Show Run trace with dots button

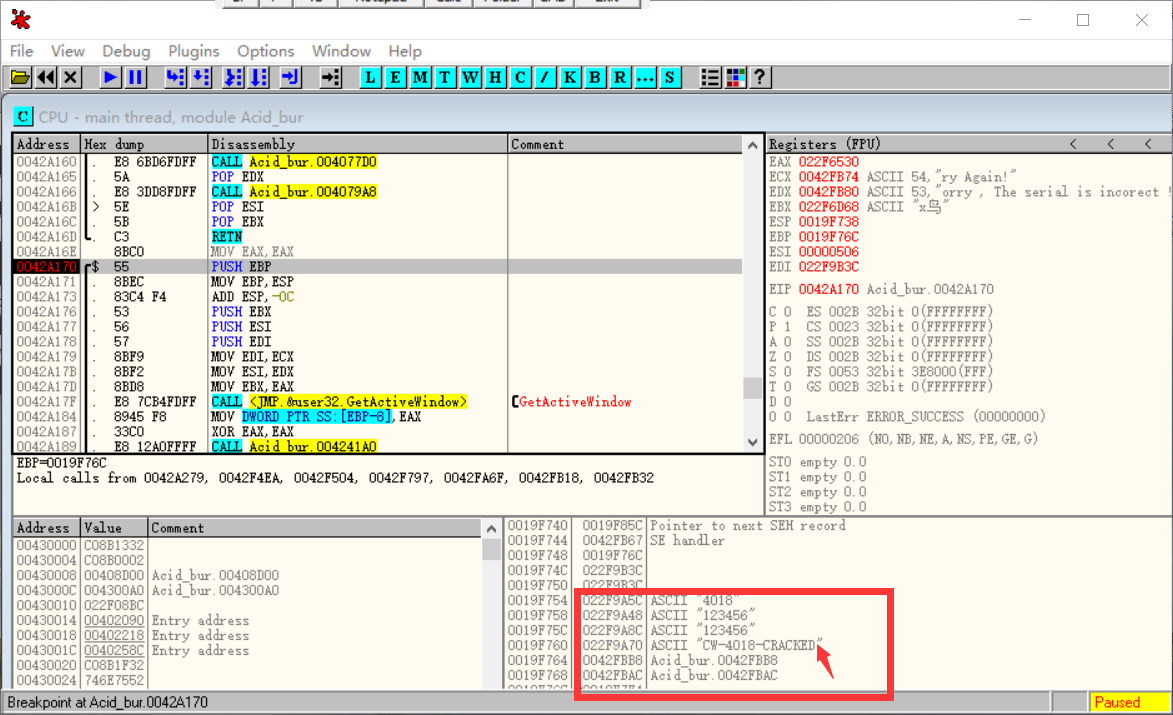coord(645,77)
